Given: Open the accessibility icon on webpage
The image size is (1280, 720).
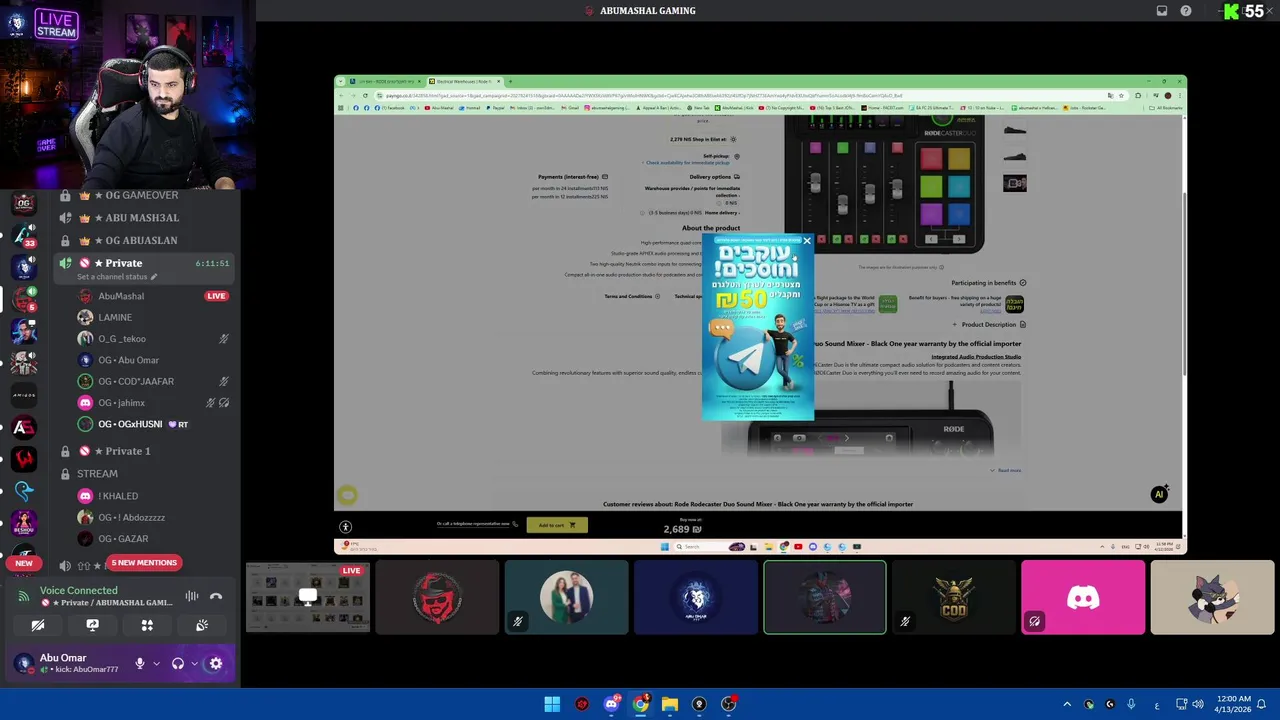Looking at the screenshot, I should pos(345,527).
